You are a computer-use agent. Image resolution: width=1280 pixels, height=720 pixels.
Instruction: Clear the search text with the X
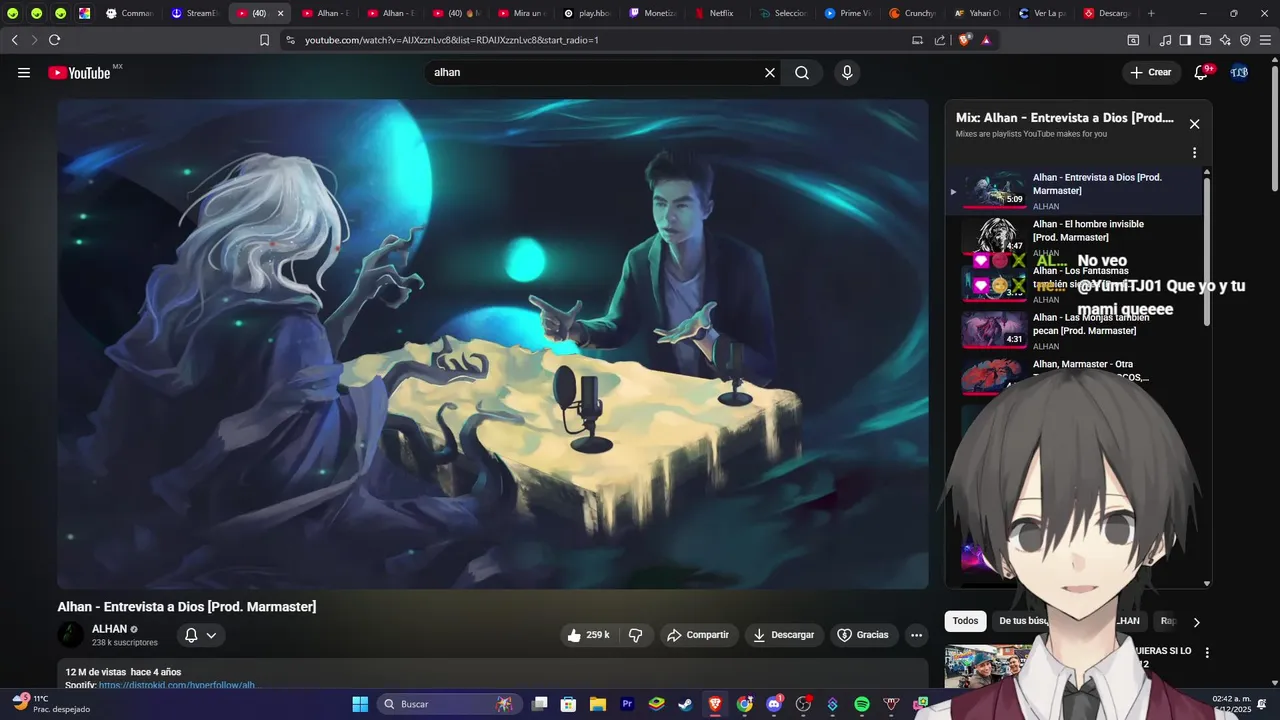click(770, 72)
